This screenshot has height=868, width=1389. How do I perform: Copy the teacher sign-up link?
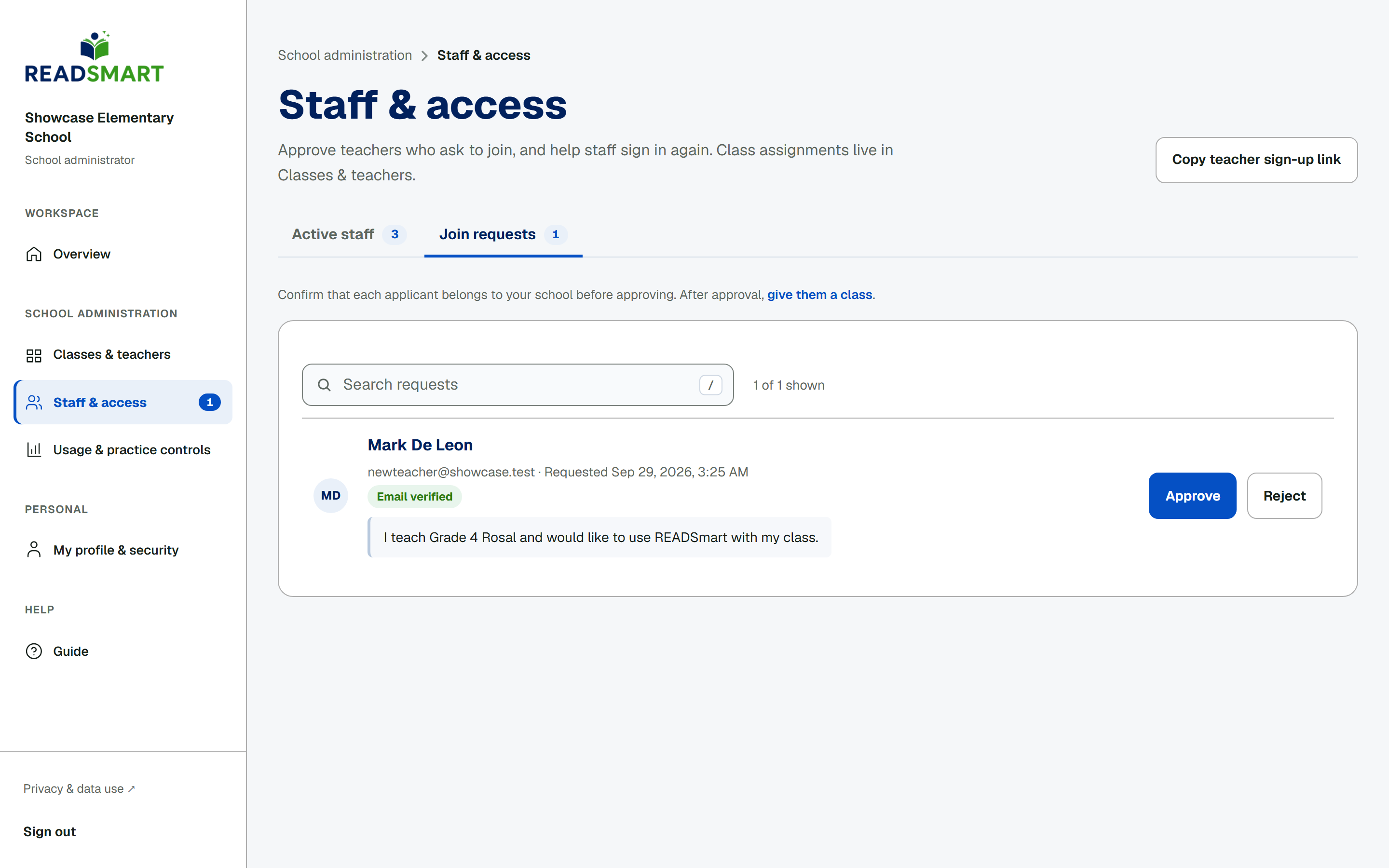(1256, 160)
